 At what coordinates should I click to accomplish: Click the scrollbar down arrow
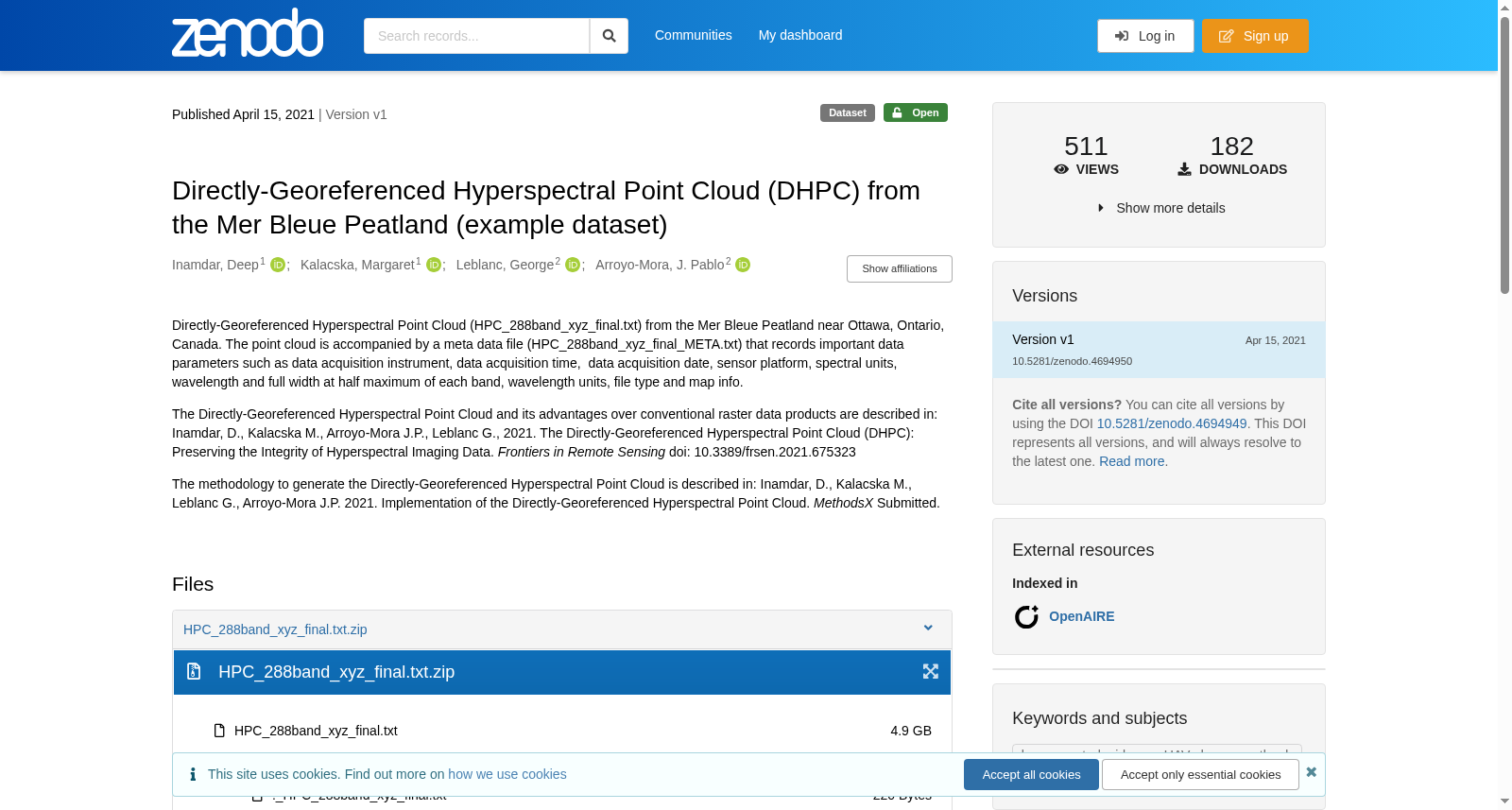click(1504, 801)
